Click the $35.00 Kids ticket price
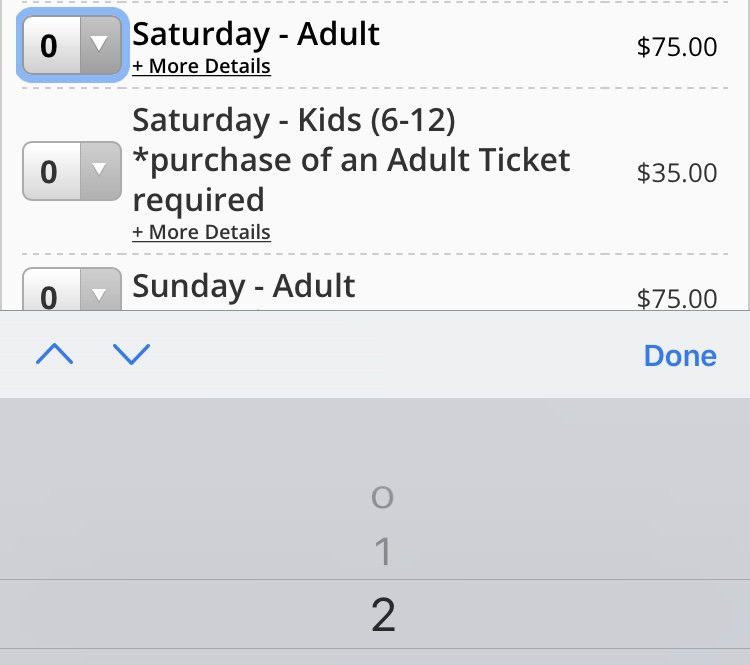 (677, 173)
